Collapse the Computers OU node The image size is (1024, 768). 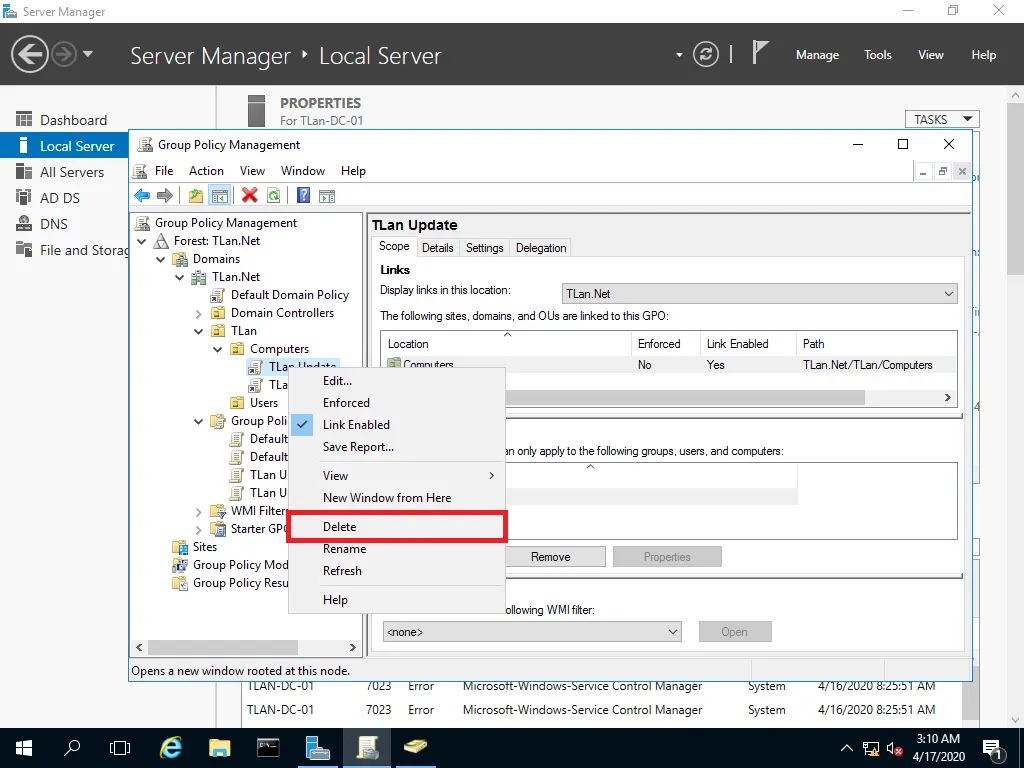[x=217, y=349]
